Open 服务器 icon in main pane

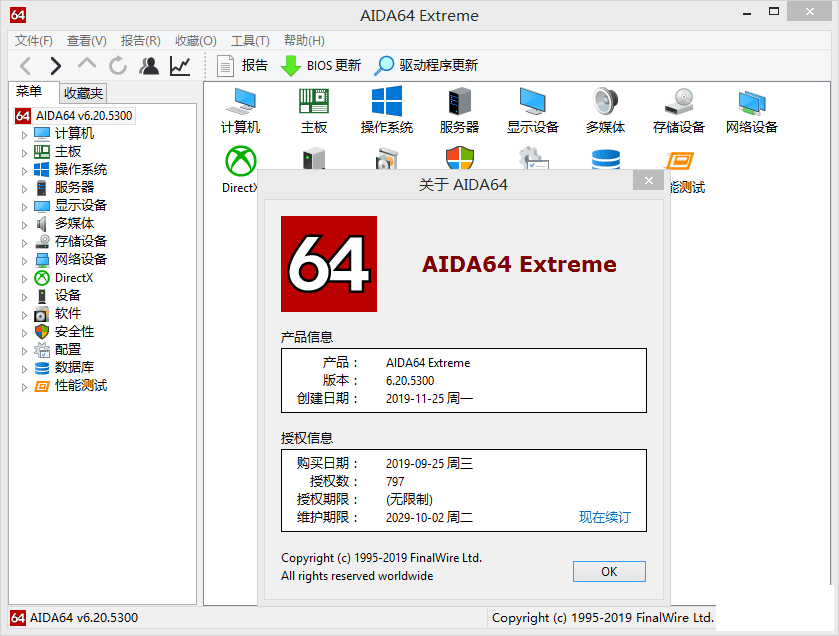pyautogui.click(x=460, y=111)
